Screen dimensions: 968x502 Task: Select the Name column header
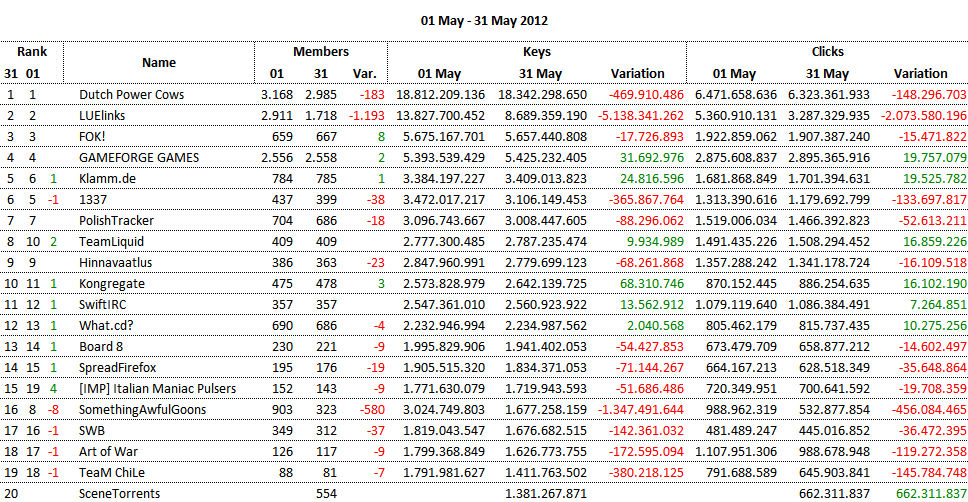[x=159, y=62]
